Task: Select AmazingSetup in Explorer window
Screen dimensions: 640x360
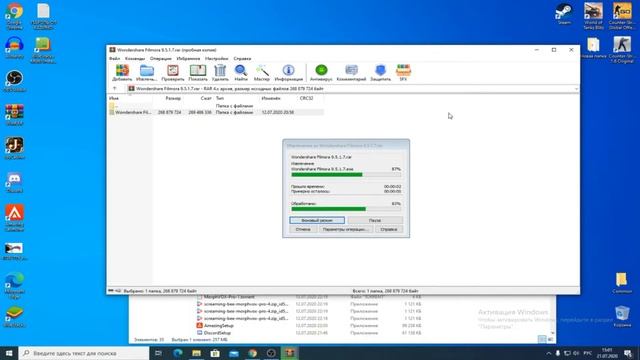Action: pos(219,326)
